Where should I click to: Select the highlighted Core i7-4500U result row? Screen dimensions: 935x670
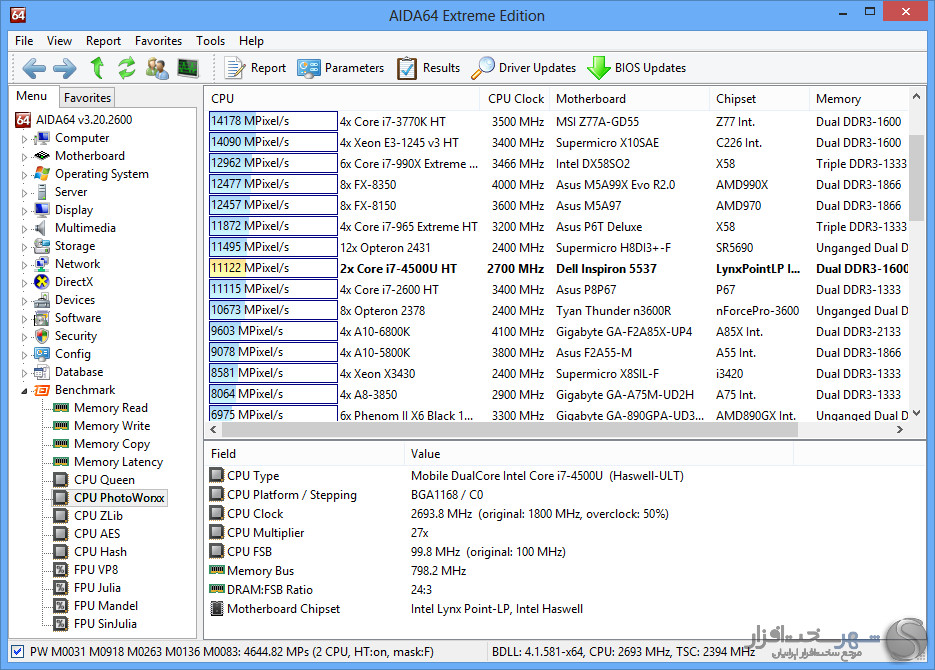[560, 268]
